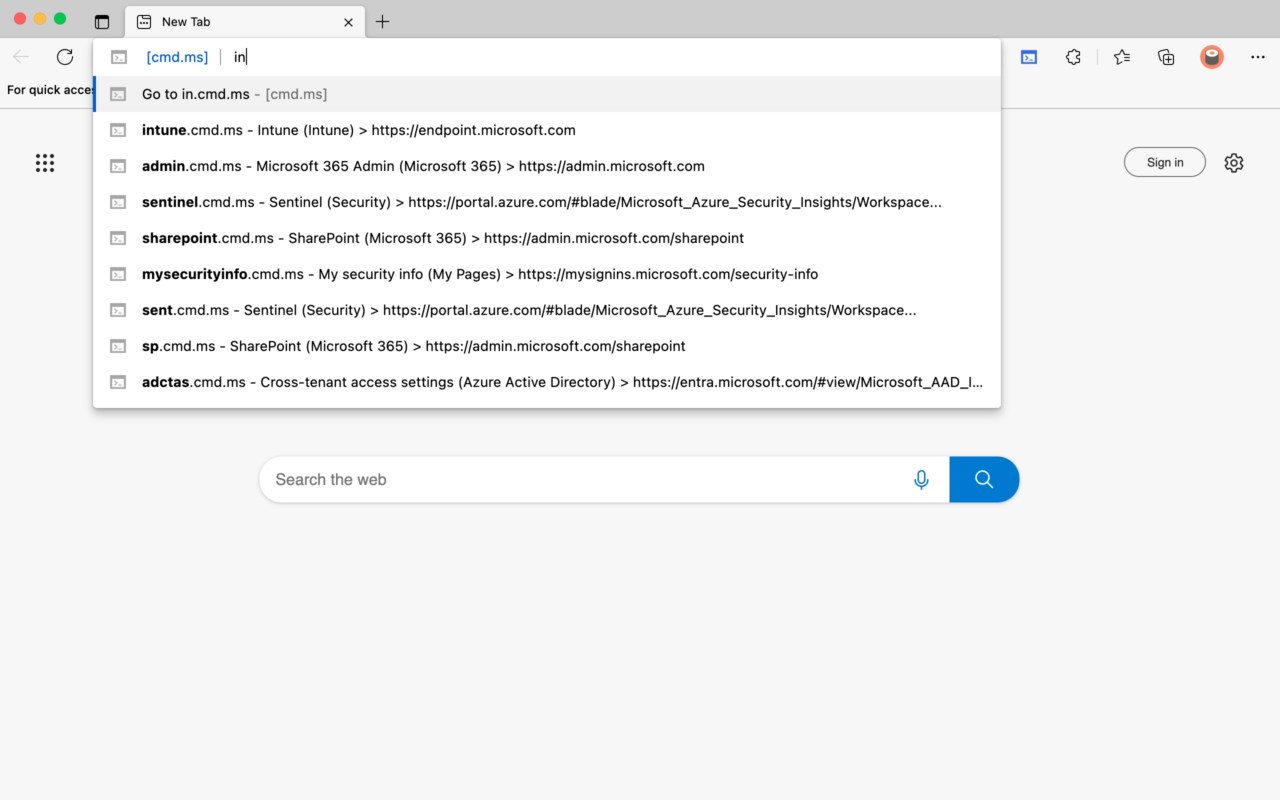Select Go to in.cmd.ms suggestion
1280x800 pixels.
tap(547, 94)
